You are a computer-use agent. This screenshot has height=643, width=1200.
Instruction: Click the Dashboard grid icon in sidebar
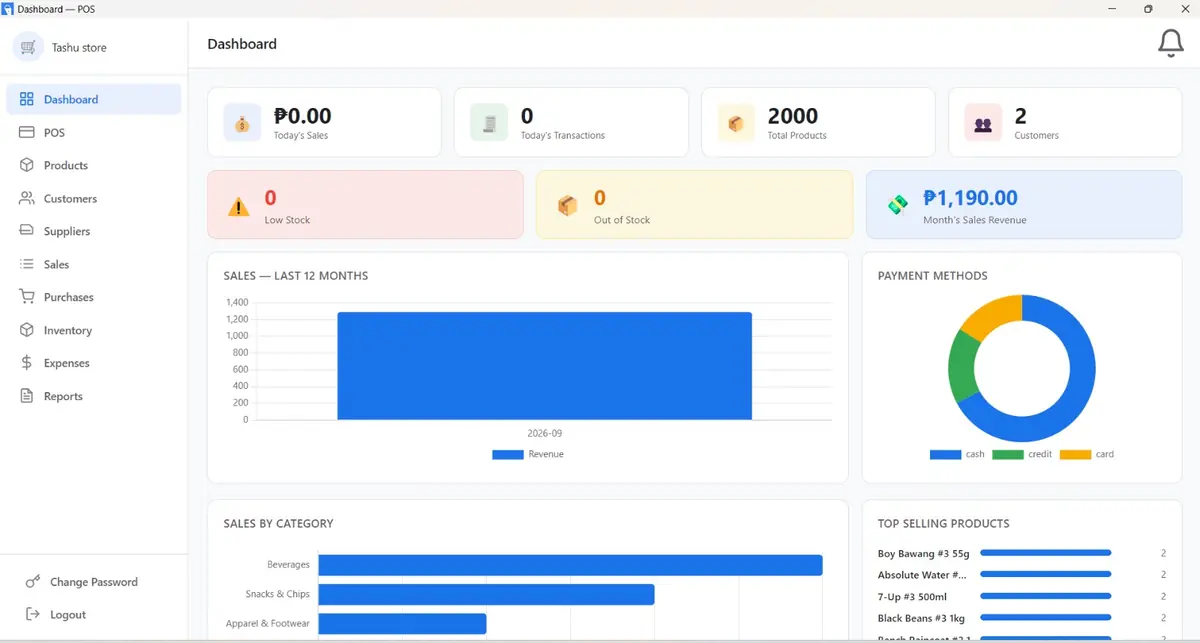coord(27,99)
